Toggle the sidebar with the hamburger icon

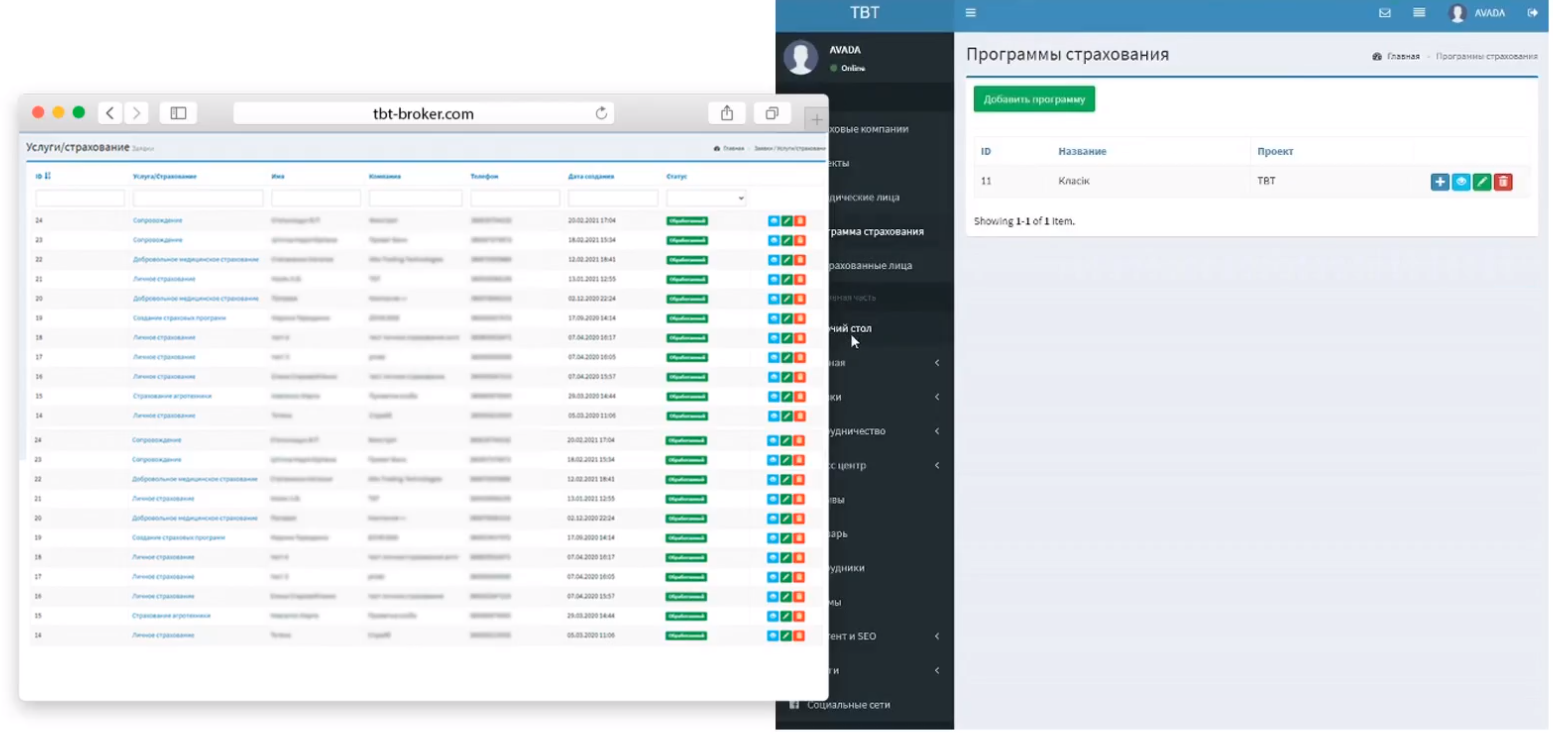[970, 13]
